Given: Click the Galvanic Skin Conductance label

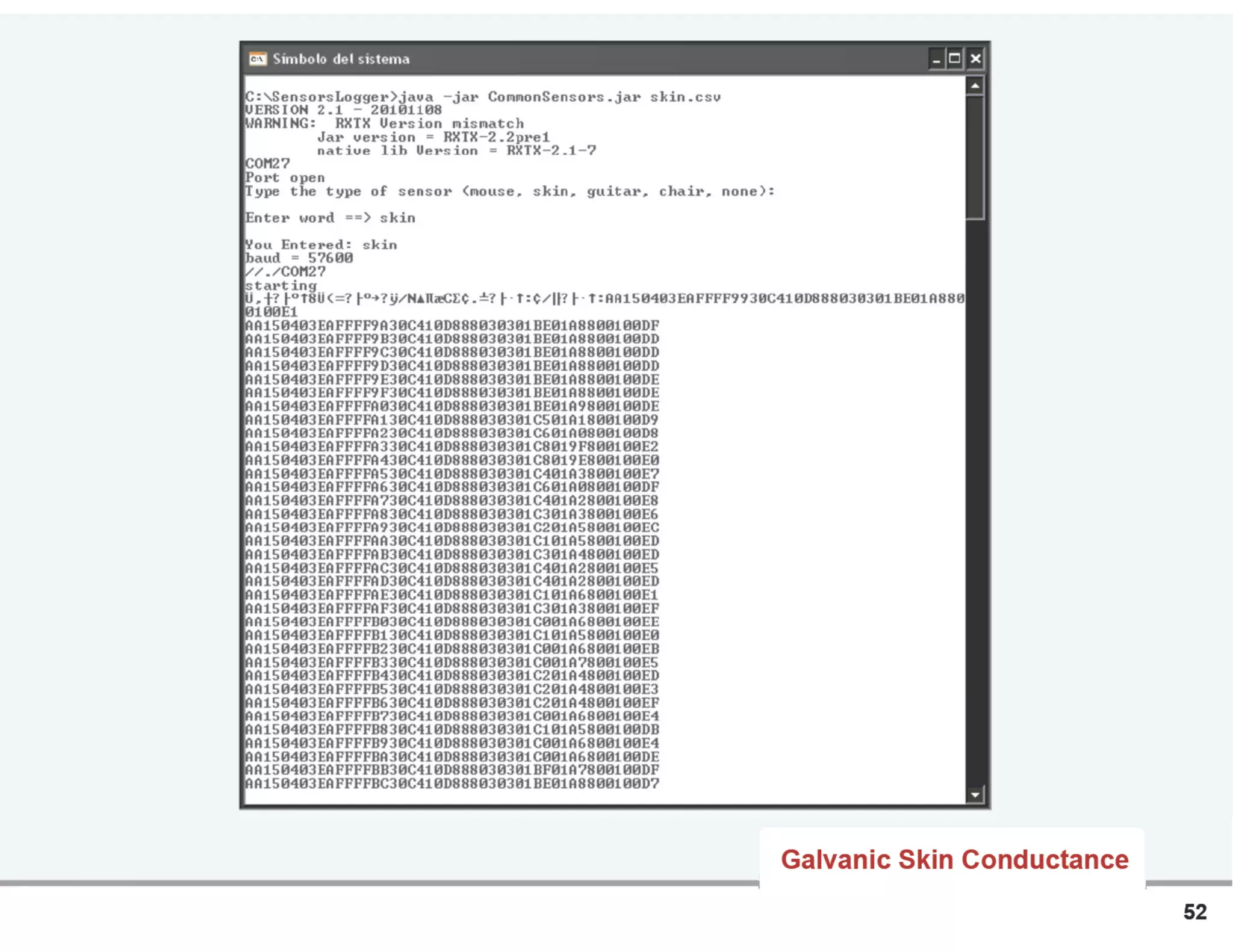Looking at the screenshot, I should (954, 859).
